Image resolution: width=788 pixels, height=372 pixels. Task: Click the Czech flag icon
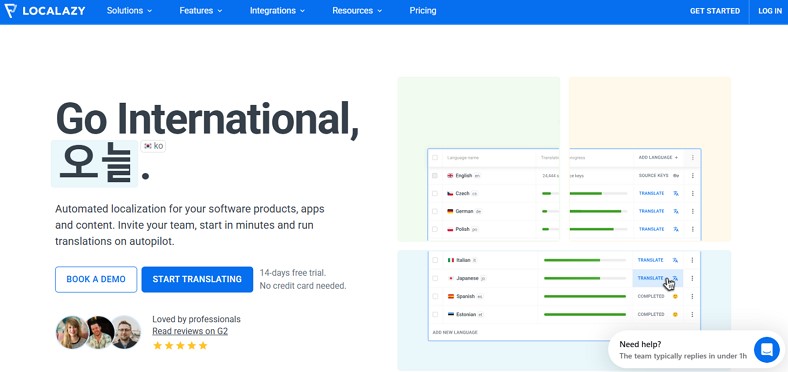click(450, 194)
